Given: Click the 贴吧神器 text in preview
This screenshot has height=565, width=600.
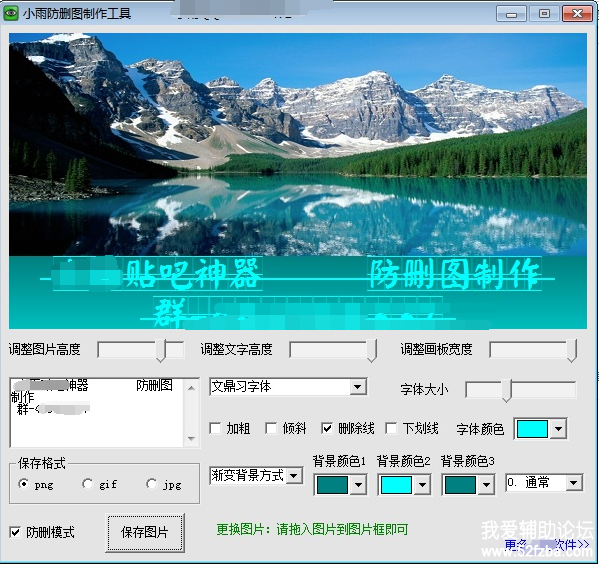Looking at the screenshot, I should (x=192, y=274).
